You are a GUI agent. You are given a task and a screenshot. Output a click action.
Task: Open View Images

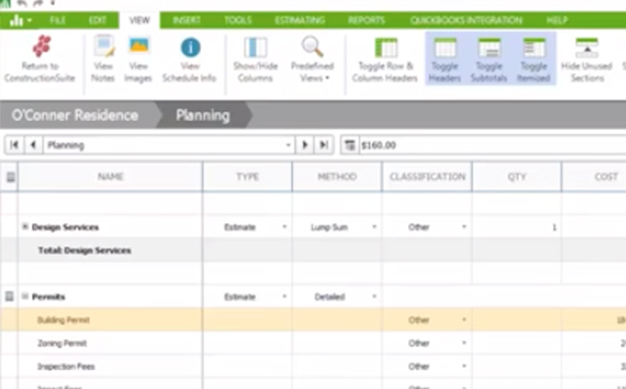point(138,58)
